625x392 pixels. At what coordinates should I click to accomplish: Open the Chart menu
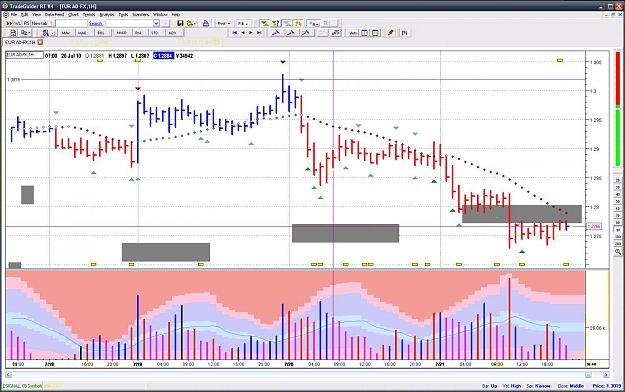[73, 14]
